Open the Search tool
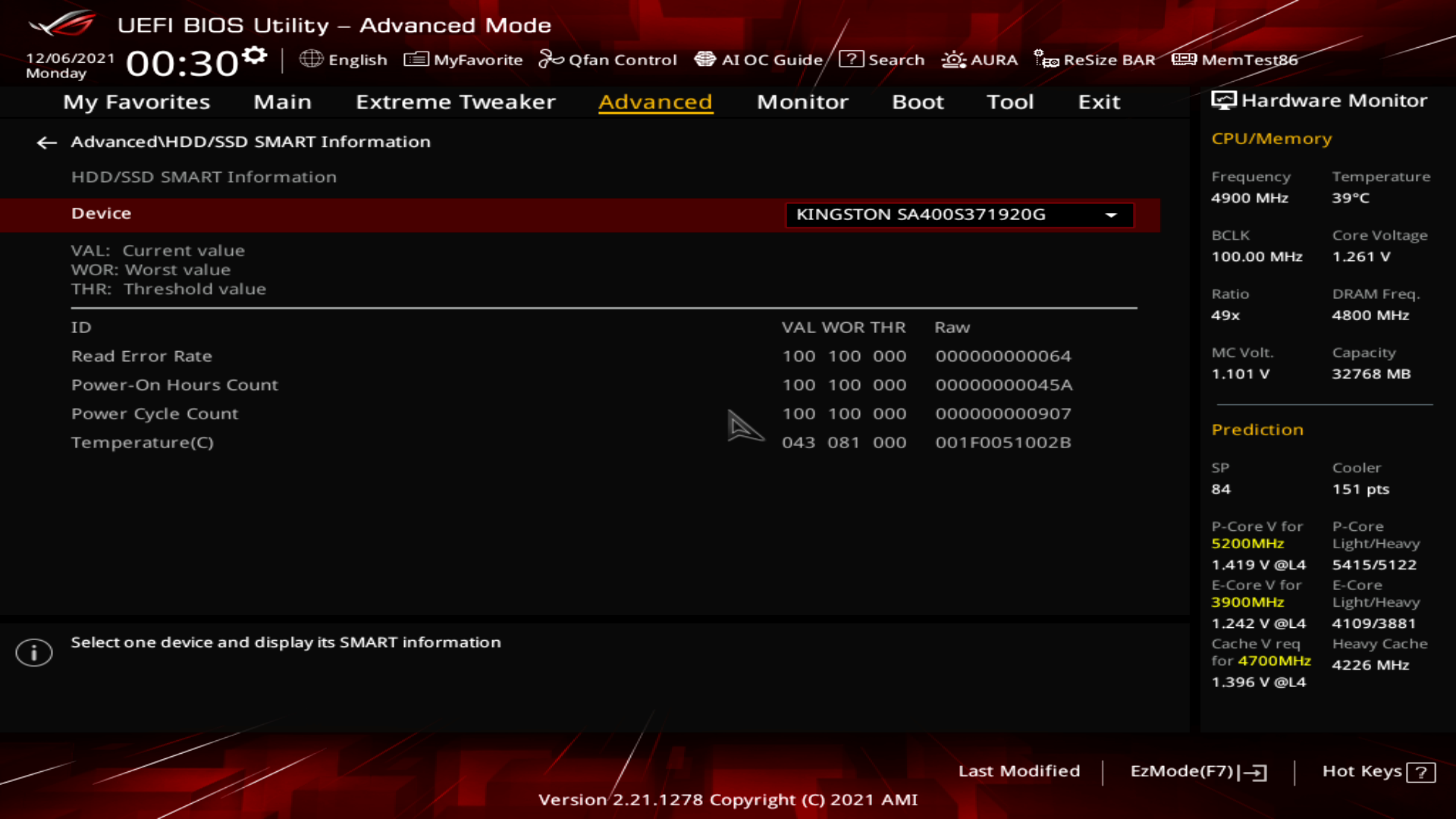The width and height of the screenshot is (1456, 819). point(881,59)
